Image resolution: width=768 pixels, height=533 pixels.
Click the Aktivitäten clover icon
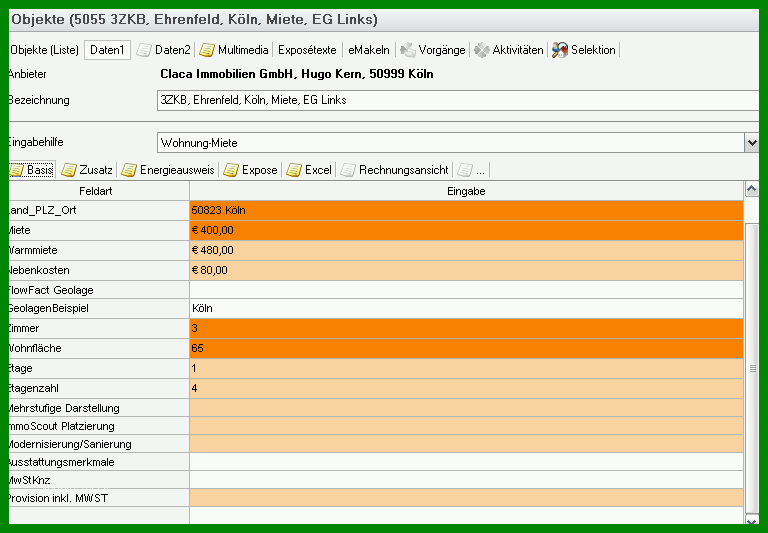coord(481,50)
